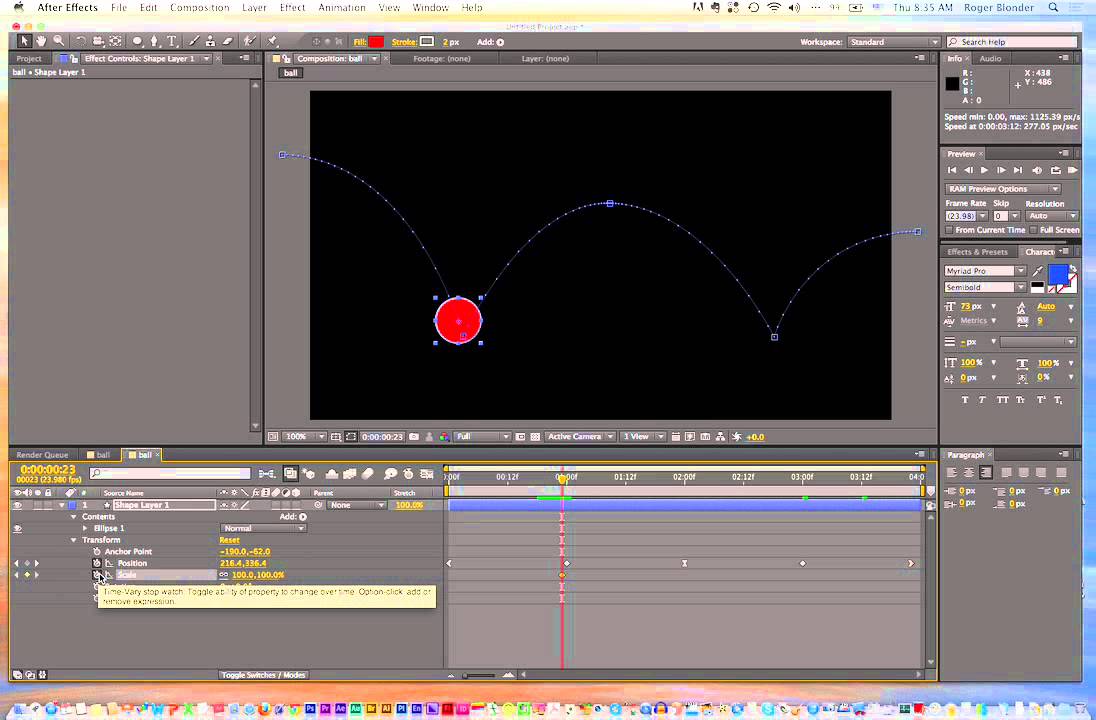Select the Eraser tool
Image resolution: width=1096 pixels, height=720 pixels.
point(227,41)
